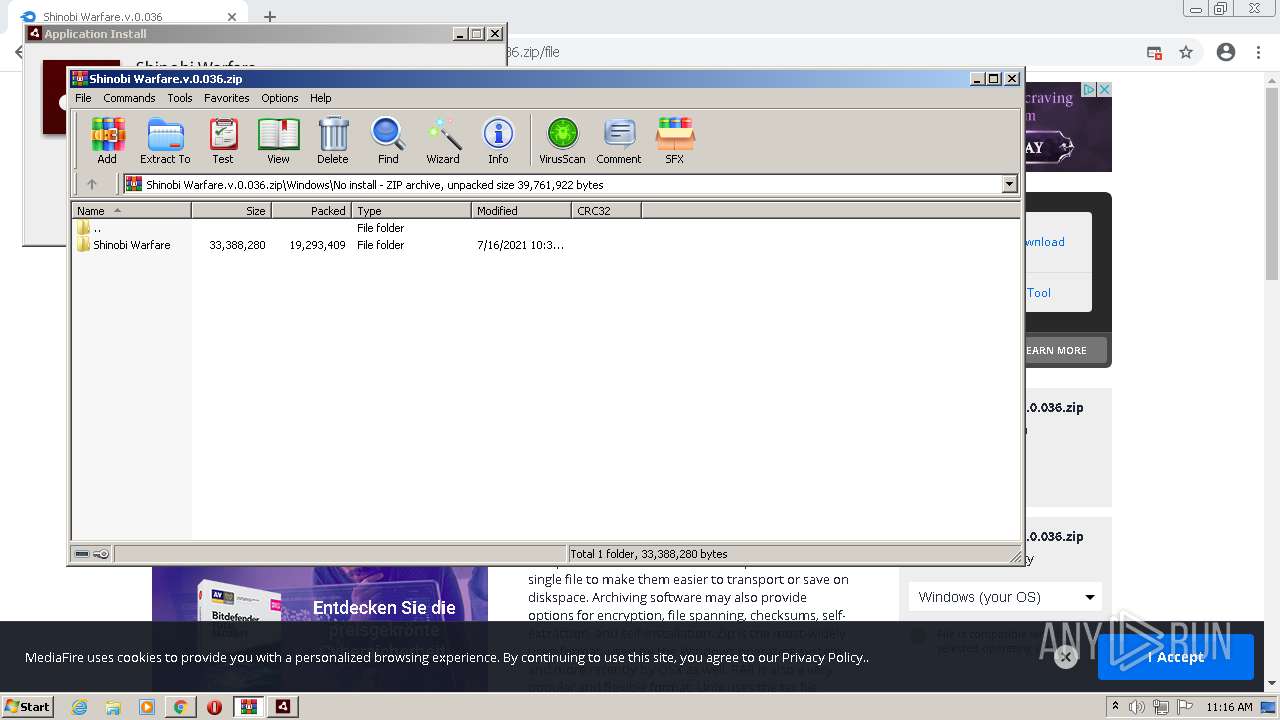Open the View tool in WinRAR

278,140
